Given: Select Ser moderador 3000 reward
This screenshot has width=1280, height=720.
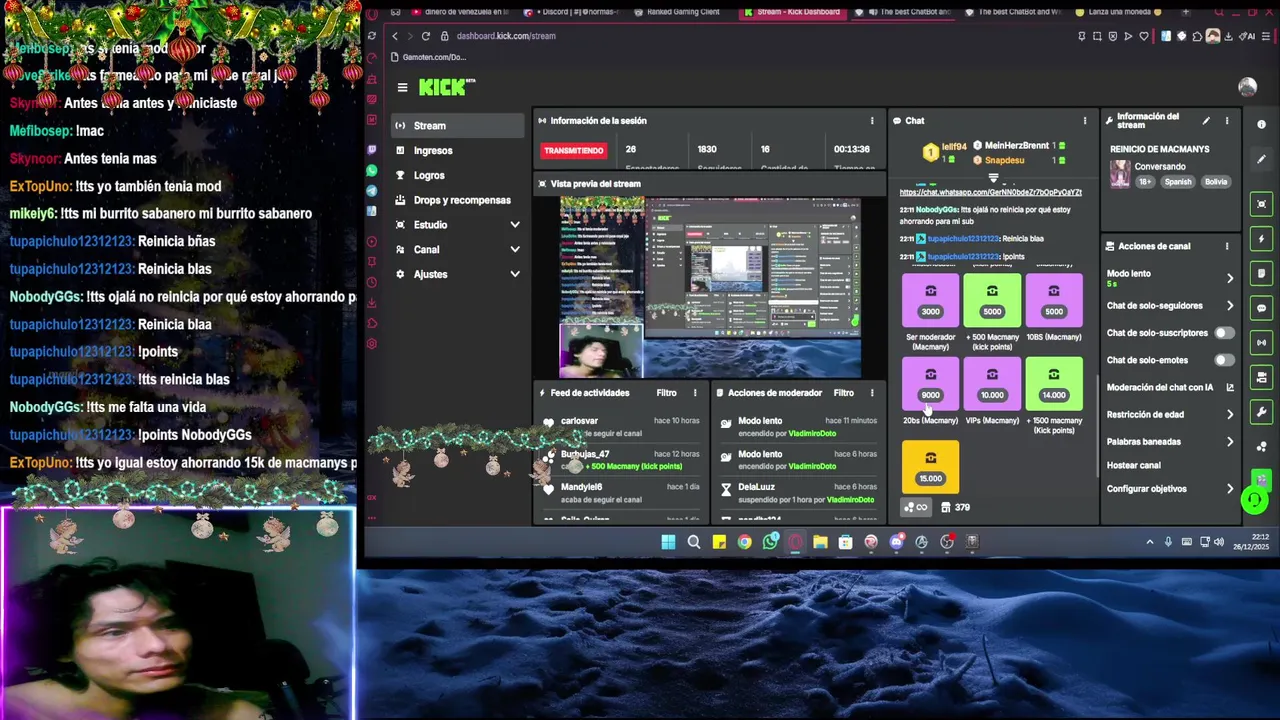Looking at the screenshot, I should pos(930,300).
